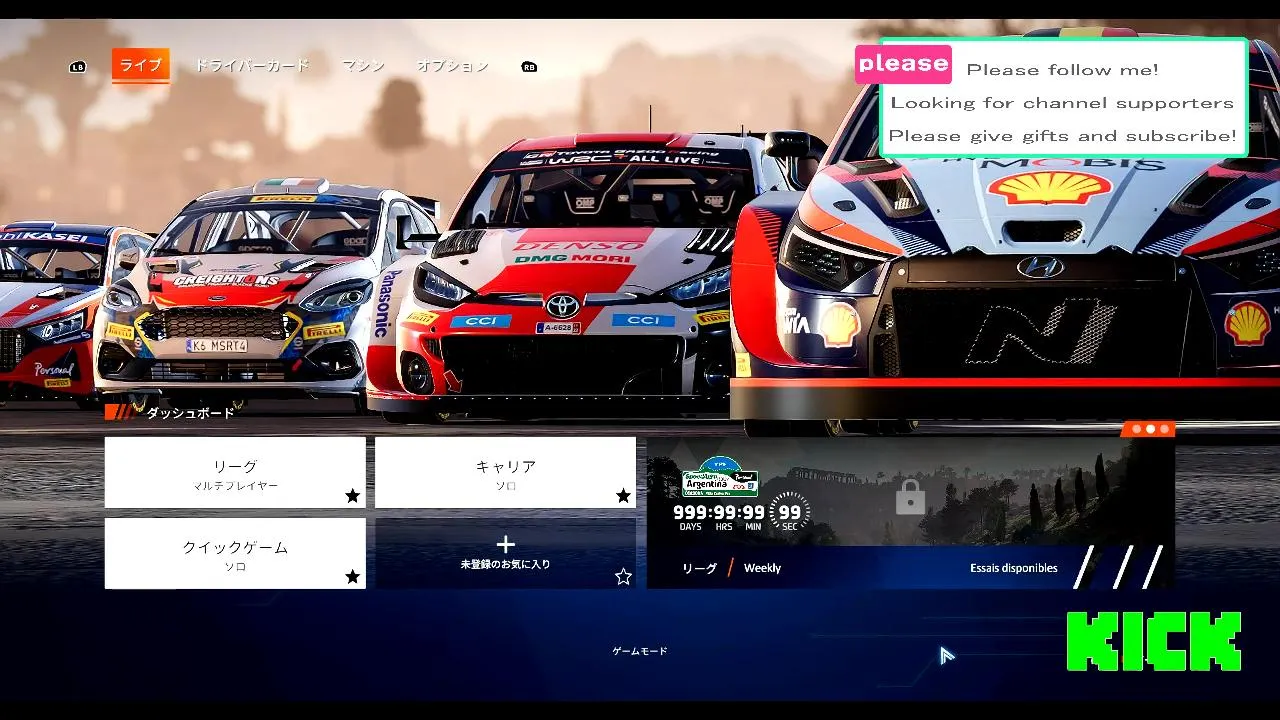Click the KICK logo overlay

(1154, 642)
